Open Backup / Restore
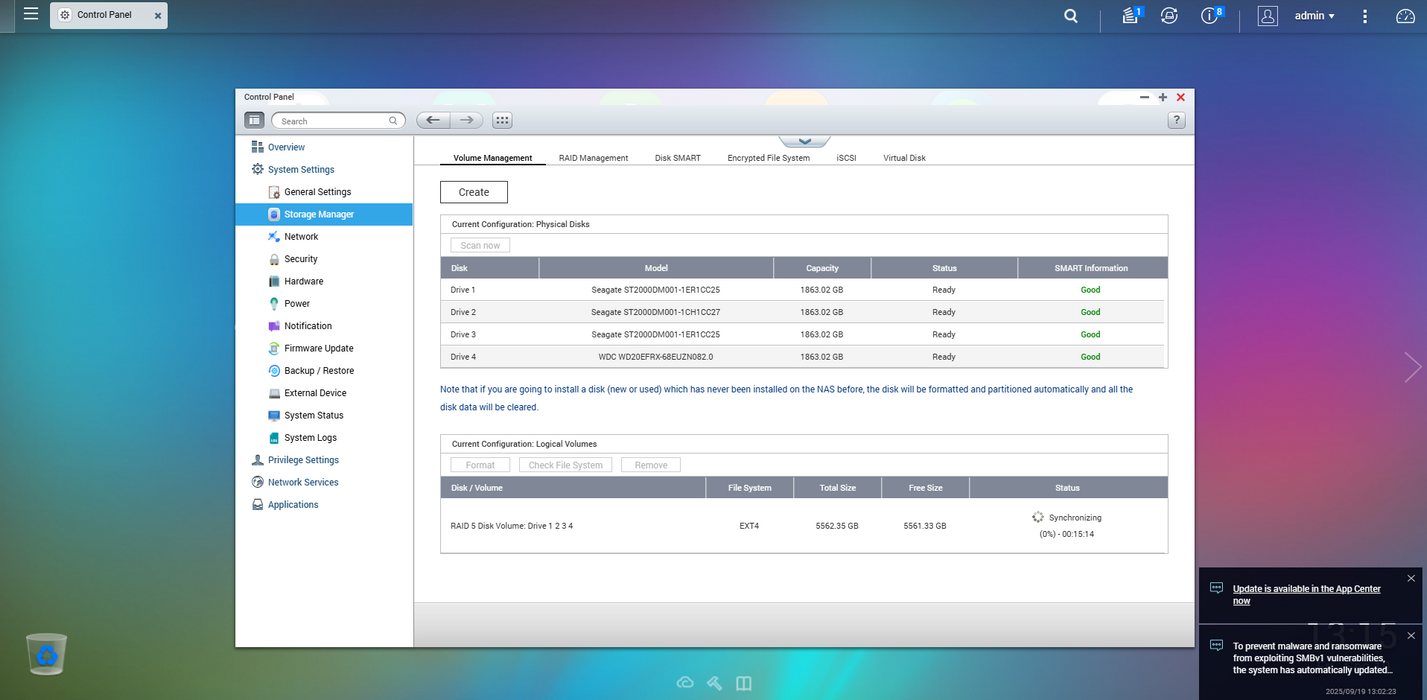Viewport: 1427px width, 700px height. pos(319,371)
